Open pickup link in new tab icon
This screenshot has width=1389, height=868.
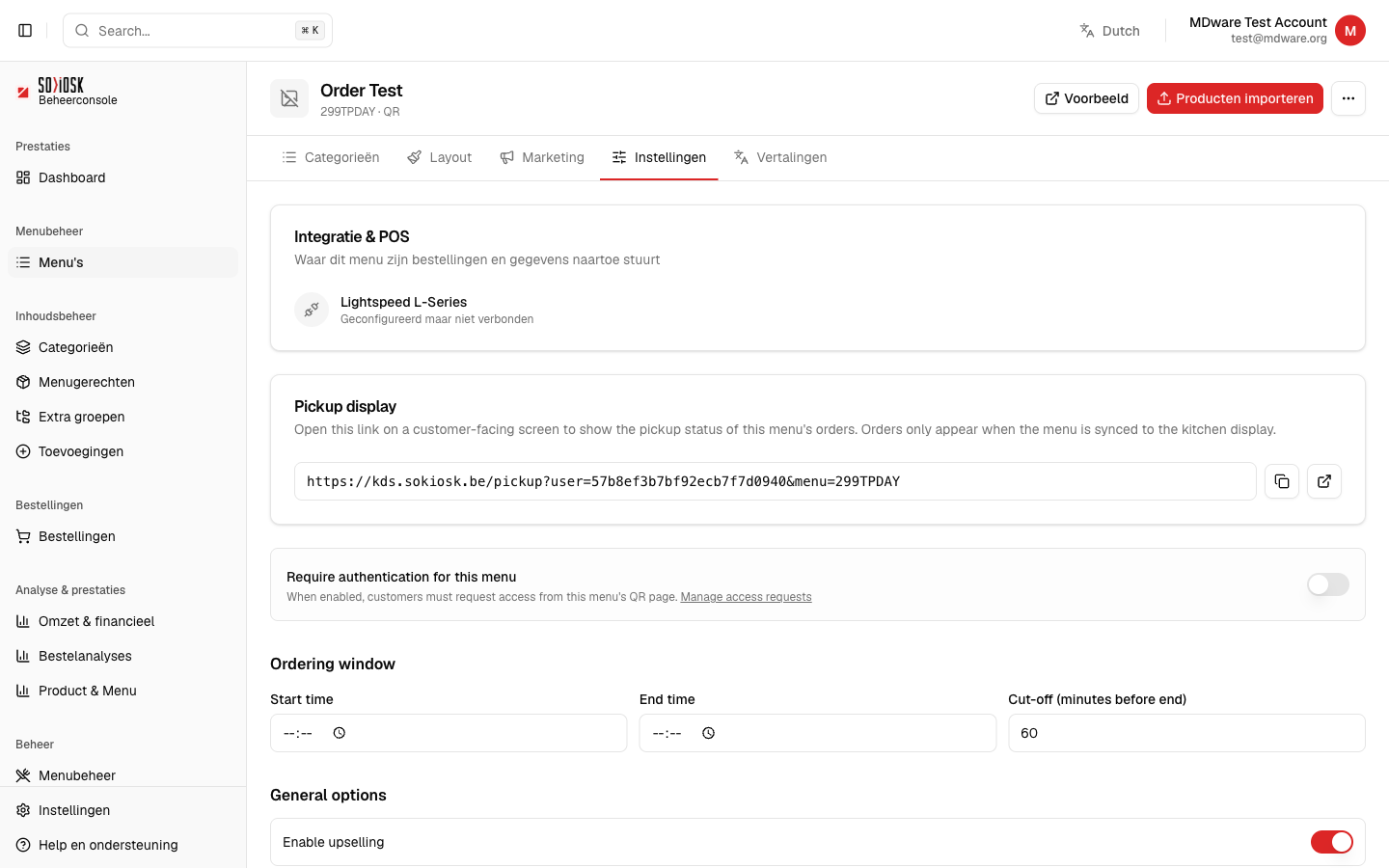(x=1324, y=481)
